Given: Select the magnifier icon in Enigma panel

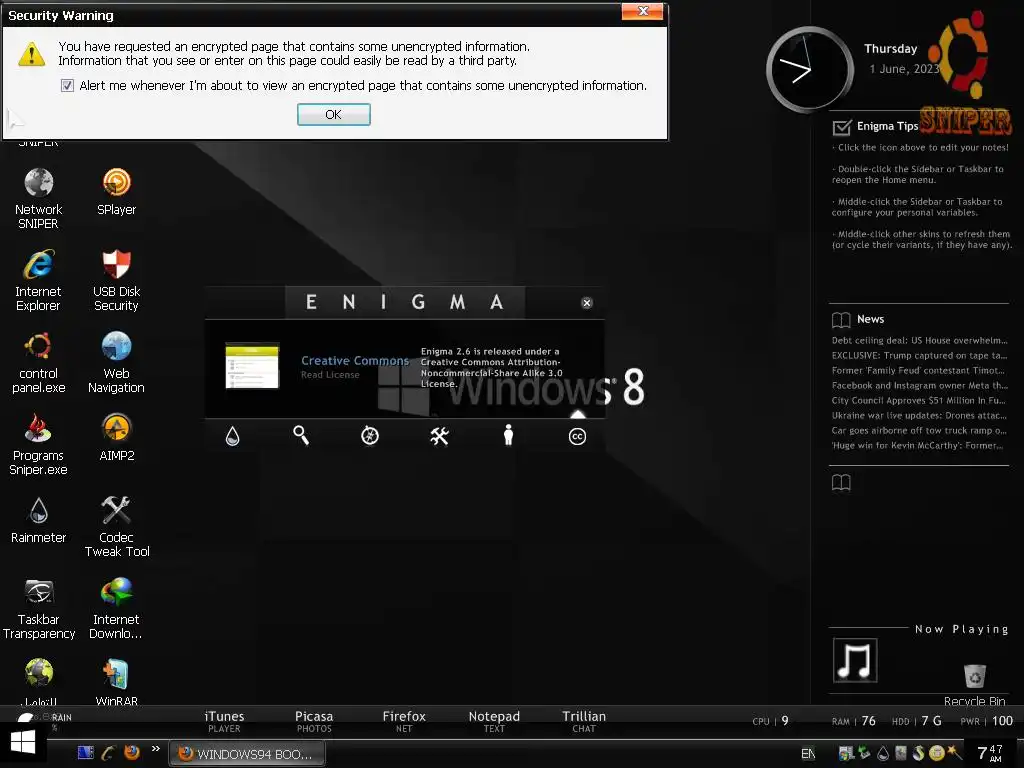Looking at the screenshot, I should click(x=301, y=435).
